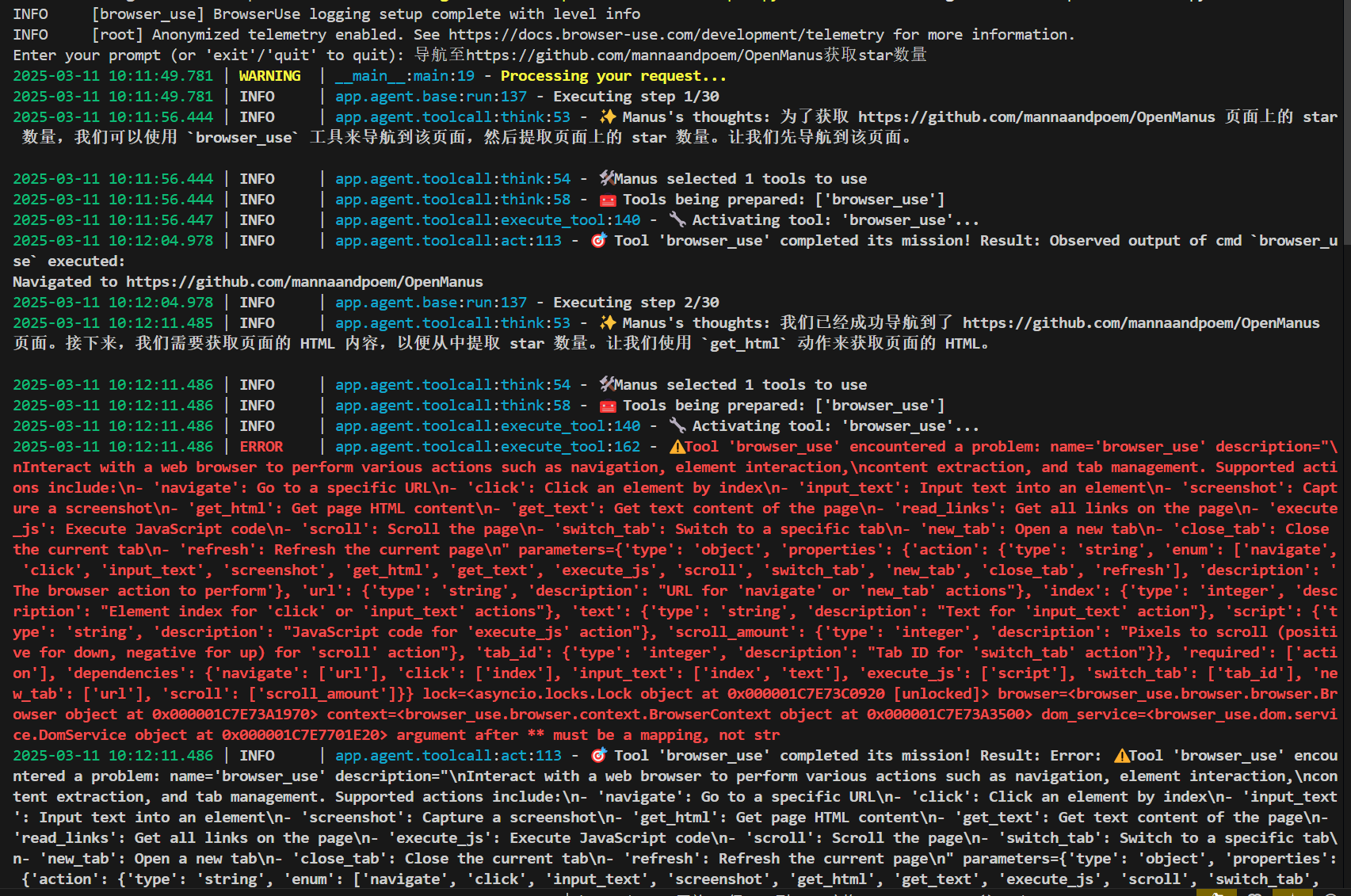Click app.agent.toolcall:execute_tool:162 in ERROR line

487,447
